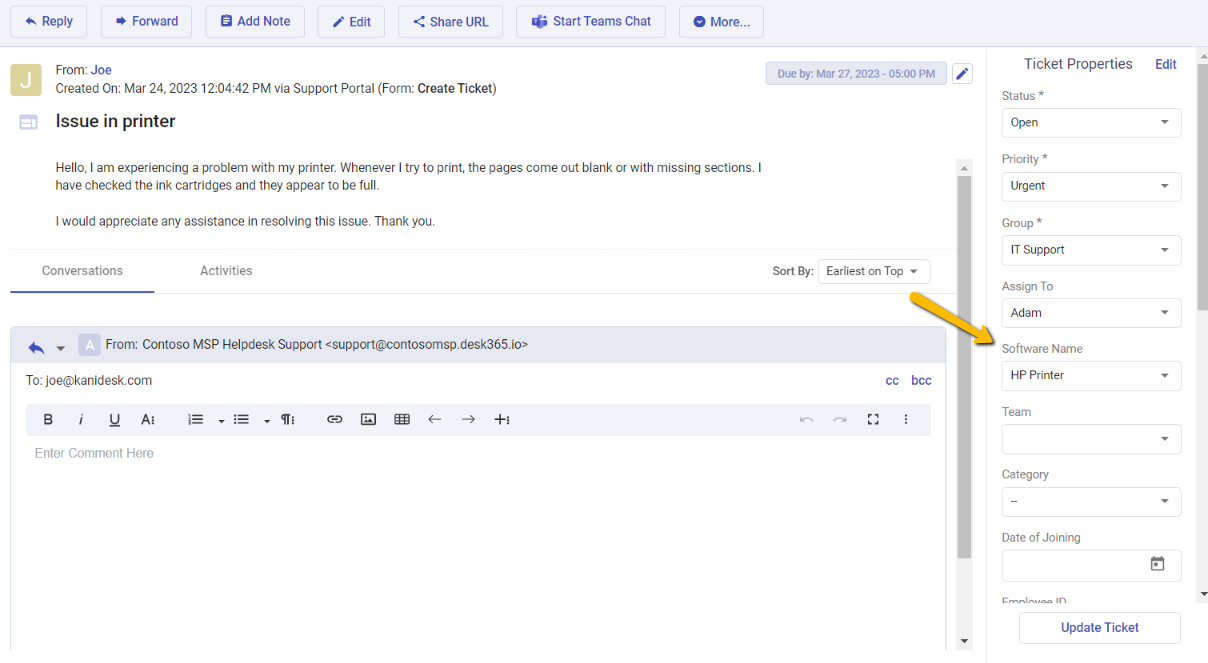Expand the Priority dropdown set to Urgent
The width and height of the screenshot is (1208, 663).
[1091, 186]
